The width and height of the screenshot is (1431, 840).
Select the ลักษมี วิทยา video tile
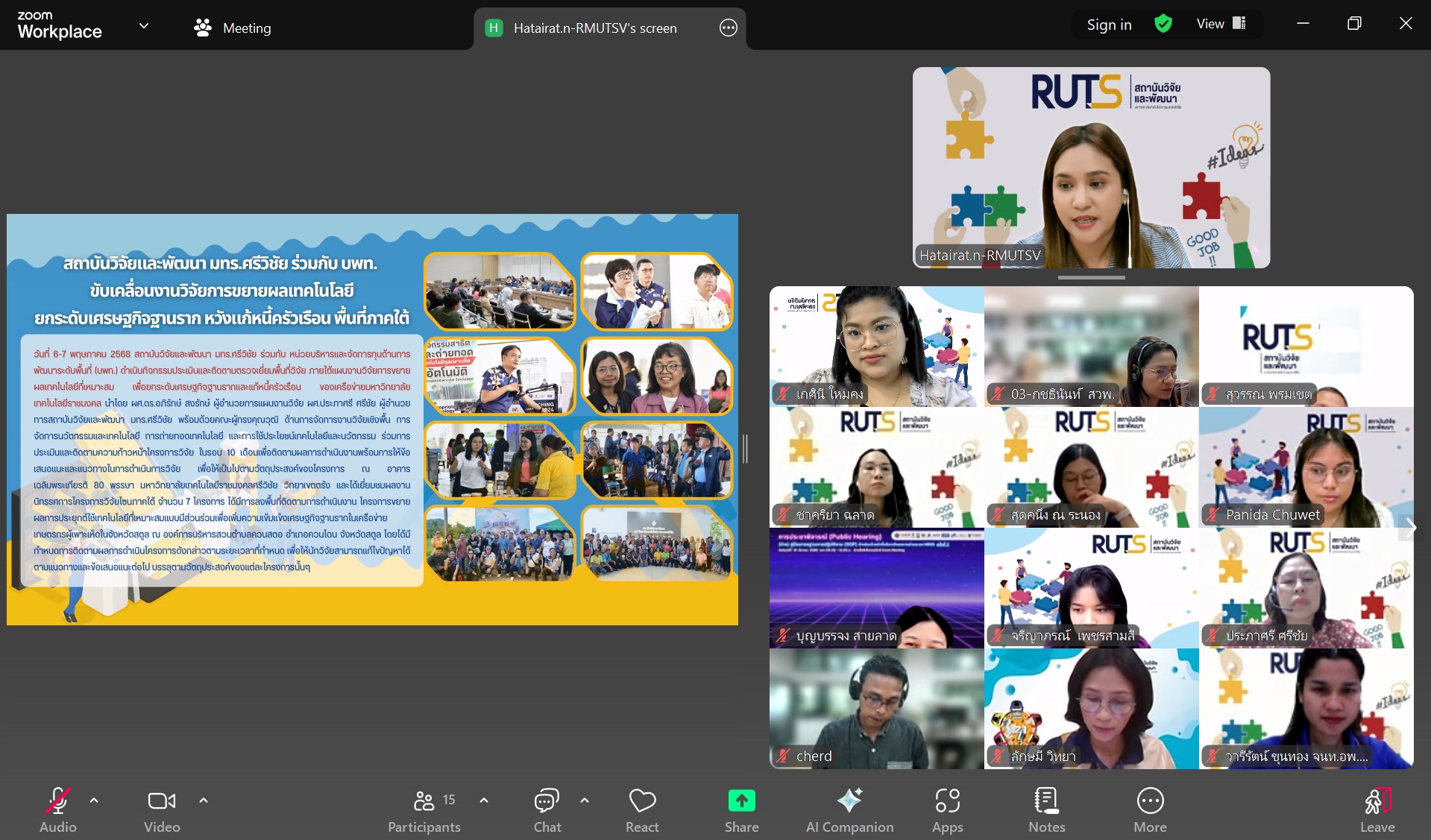point(1091,709)
